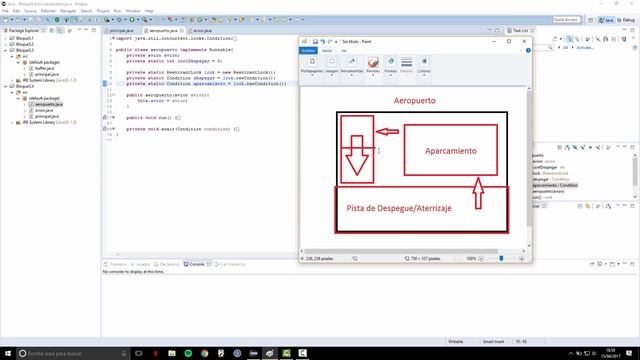Close the aeropuerto.java editor tab
The height and width of the screenshot is (360, 640).
[x=182, y=31]
